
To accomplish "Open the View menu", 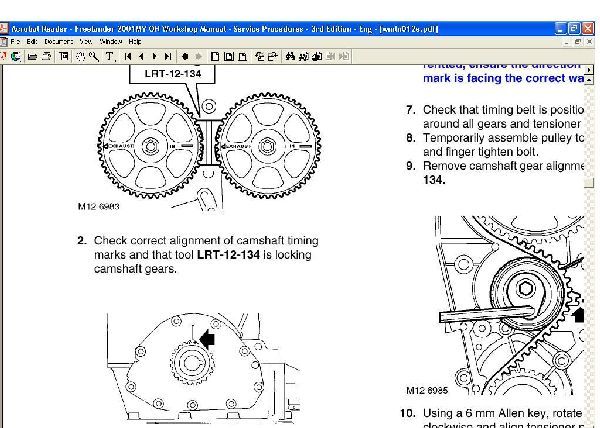I will tap(86, 41).
